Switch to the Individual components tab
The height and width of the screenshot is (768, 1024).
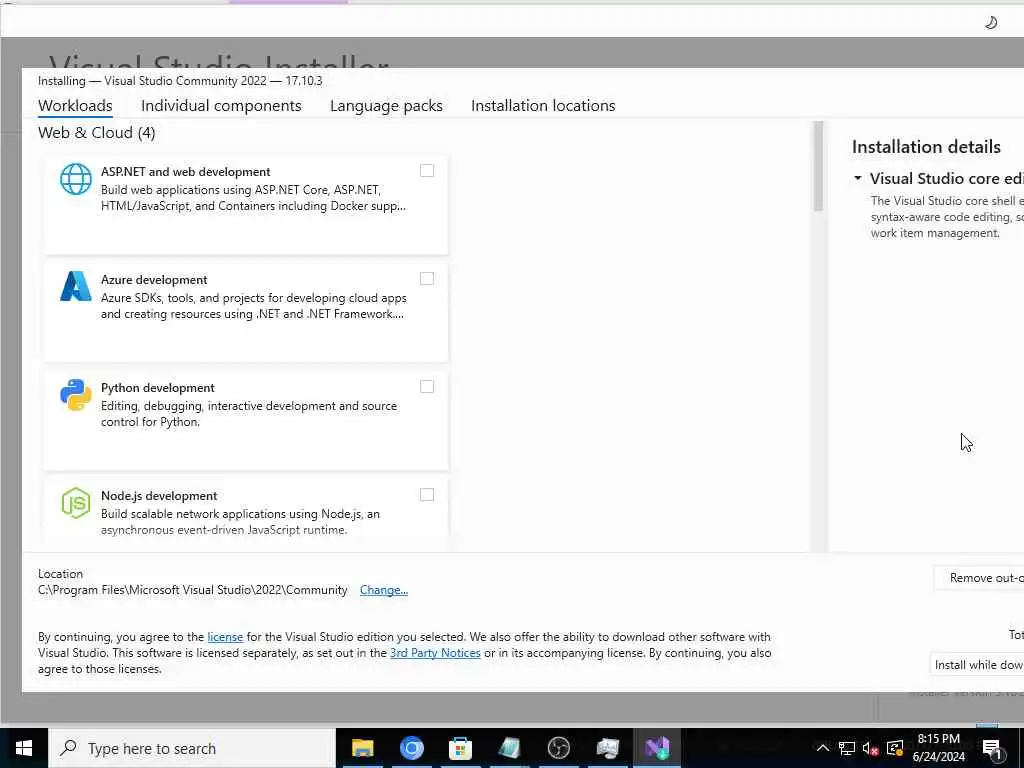[x=221, y=106]
